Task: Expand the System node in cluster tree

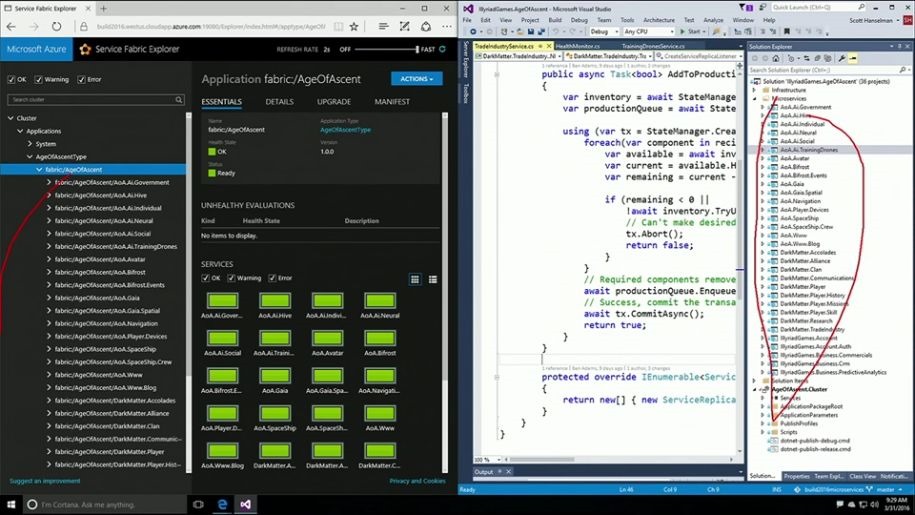Action: (x=30, y=144)
